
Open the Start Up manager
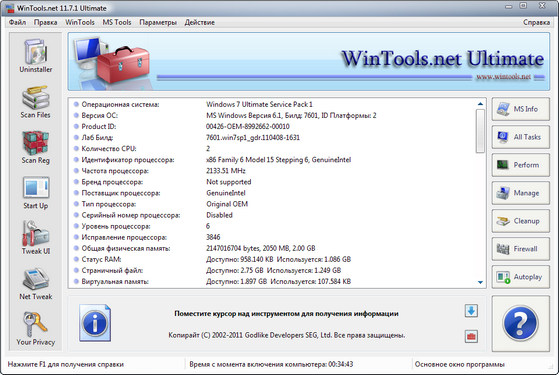[x=36, y=193]
